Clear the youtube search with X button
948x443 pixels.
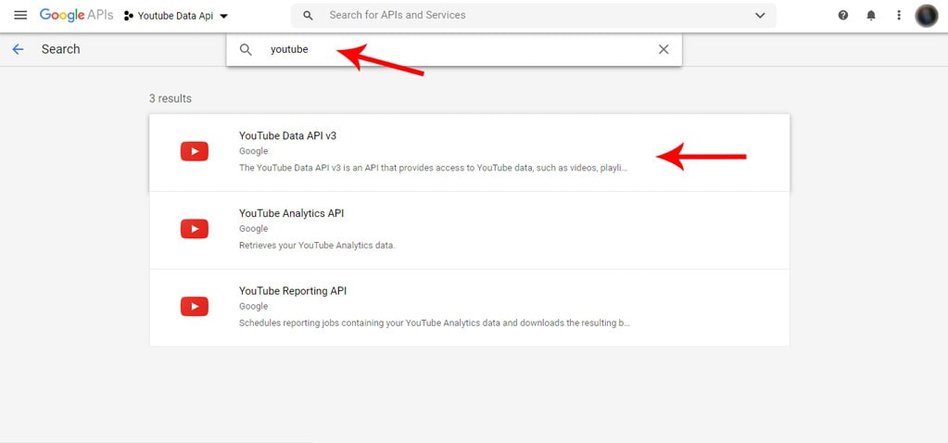(663, 50)
